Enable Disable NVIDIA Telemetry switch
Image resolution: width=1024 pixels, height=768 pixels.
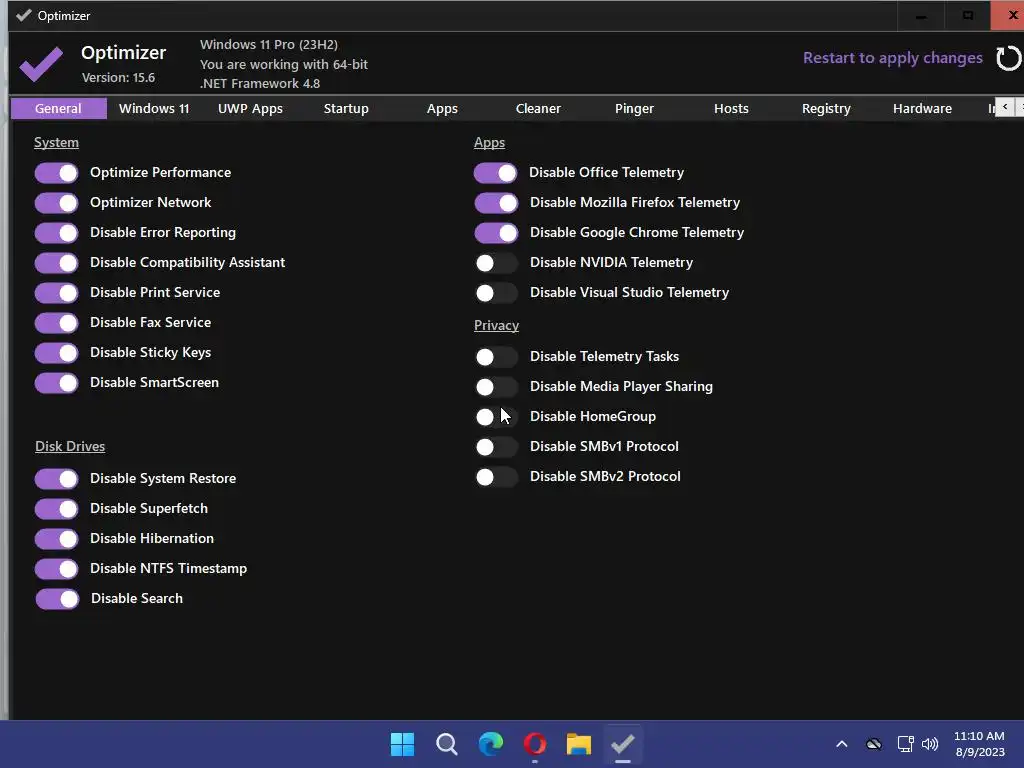pyautogui.click(x=496, y=263)
